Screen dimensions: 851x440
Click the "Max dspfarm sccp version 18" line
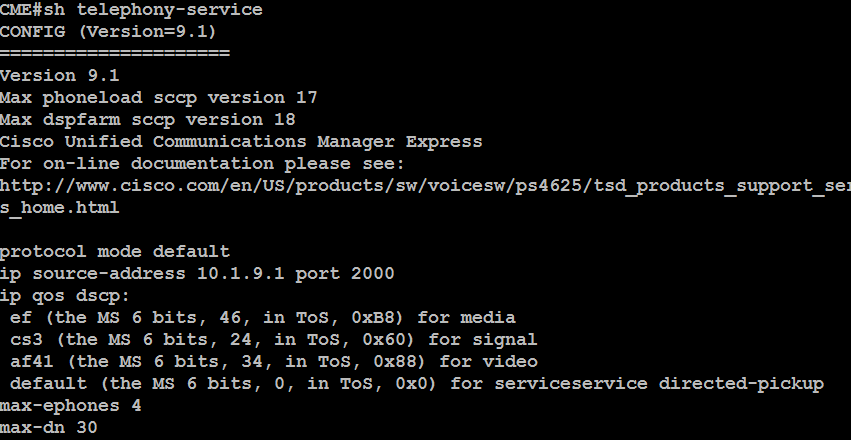click(x=153, y=119)
